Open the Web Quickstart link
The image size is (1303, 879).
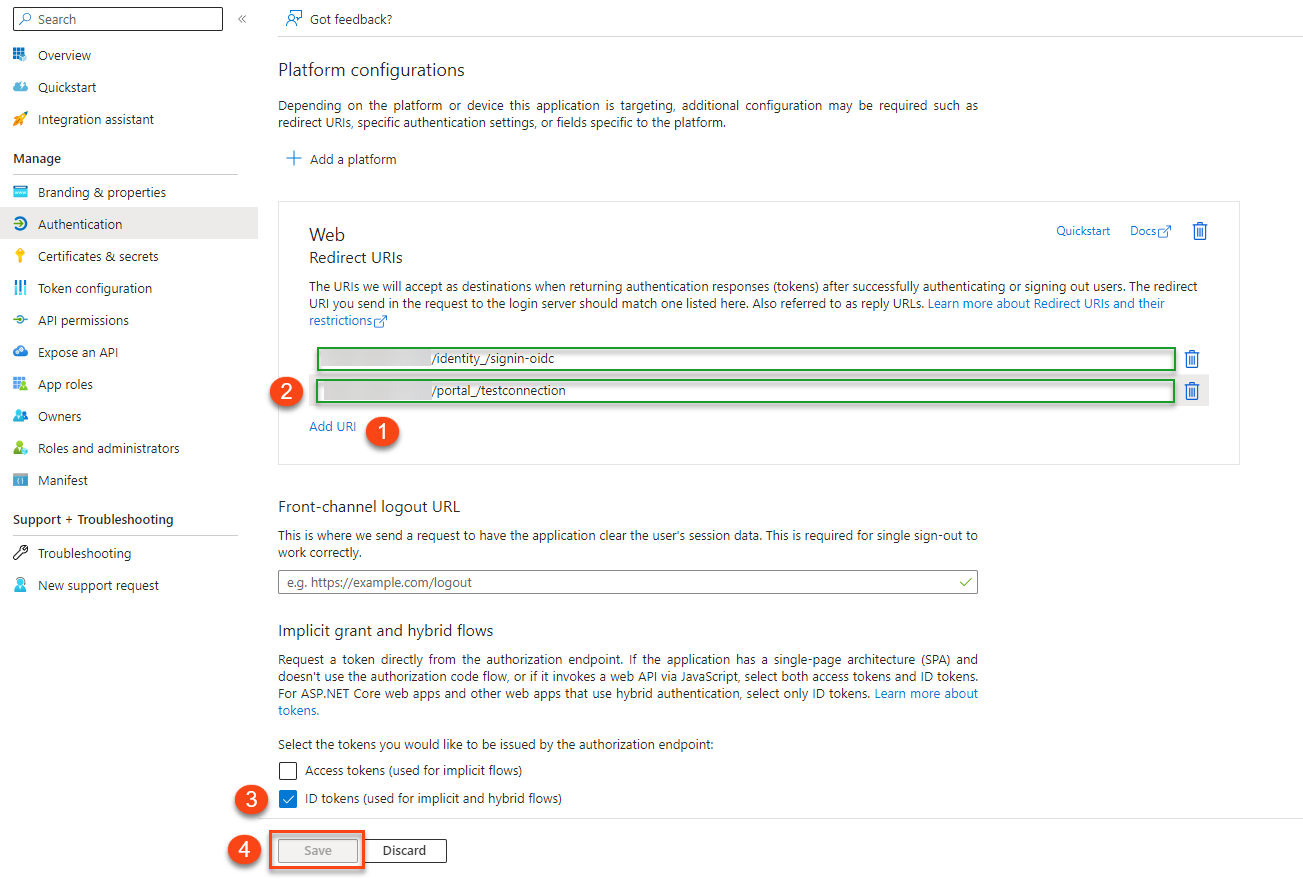pyautogui.click(x=1083, y=231)
